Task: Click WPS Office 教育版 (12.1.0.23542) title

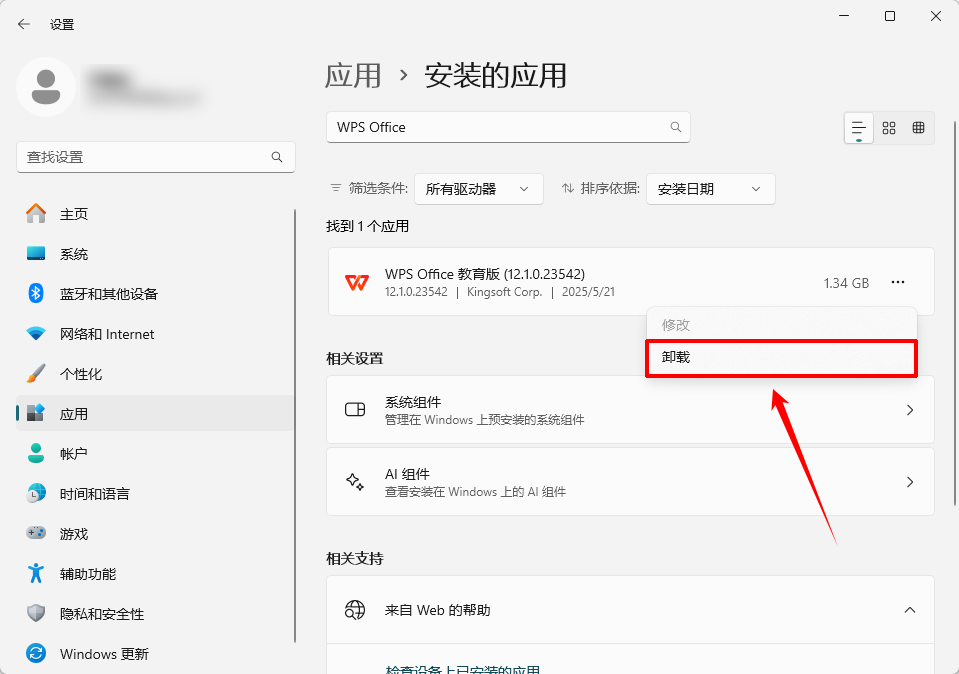Action: click(x=484, y=274)
